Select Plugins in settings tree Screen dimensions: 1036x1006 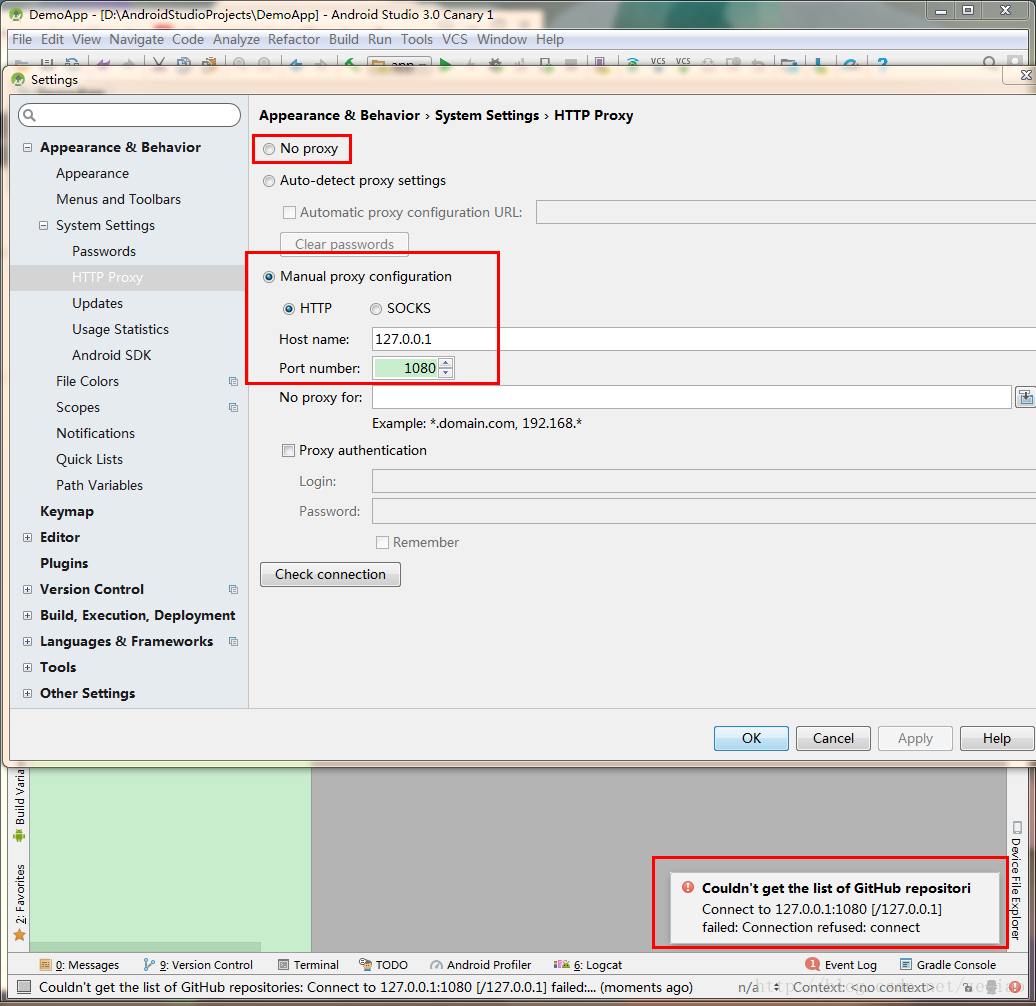click(64, 563)
